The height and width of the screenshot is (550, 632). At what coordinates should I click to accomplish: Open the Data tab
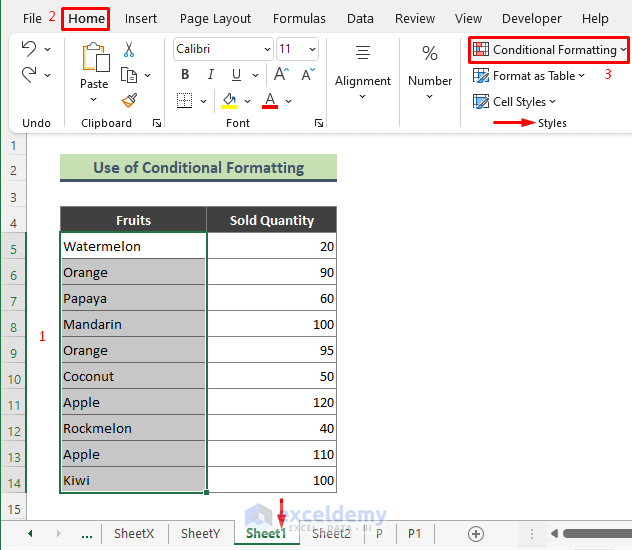pyautogui.click(x=360, y=19)
